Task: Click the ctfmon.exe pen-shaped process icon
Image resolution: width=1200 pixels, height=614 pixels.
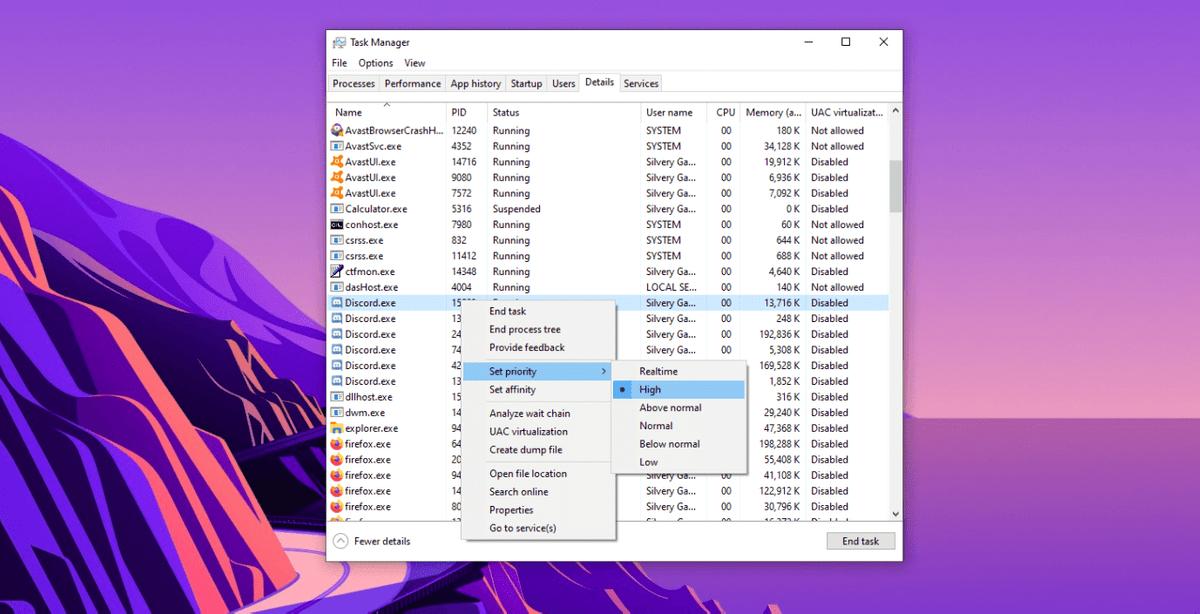Action: point(337,271)
